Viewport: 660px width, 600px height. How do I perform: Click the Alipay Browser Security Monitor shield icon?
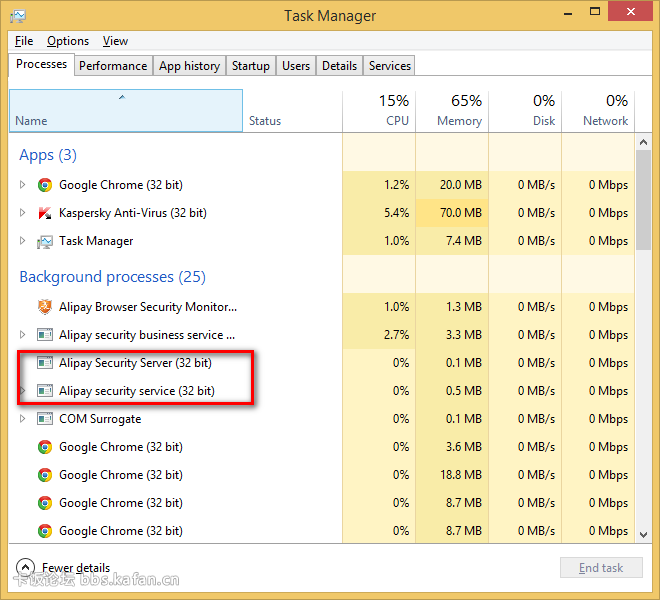coord(45,307)
